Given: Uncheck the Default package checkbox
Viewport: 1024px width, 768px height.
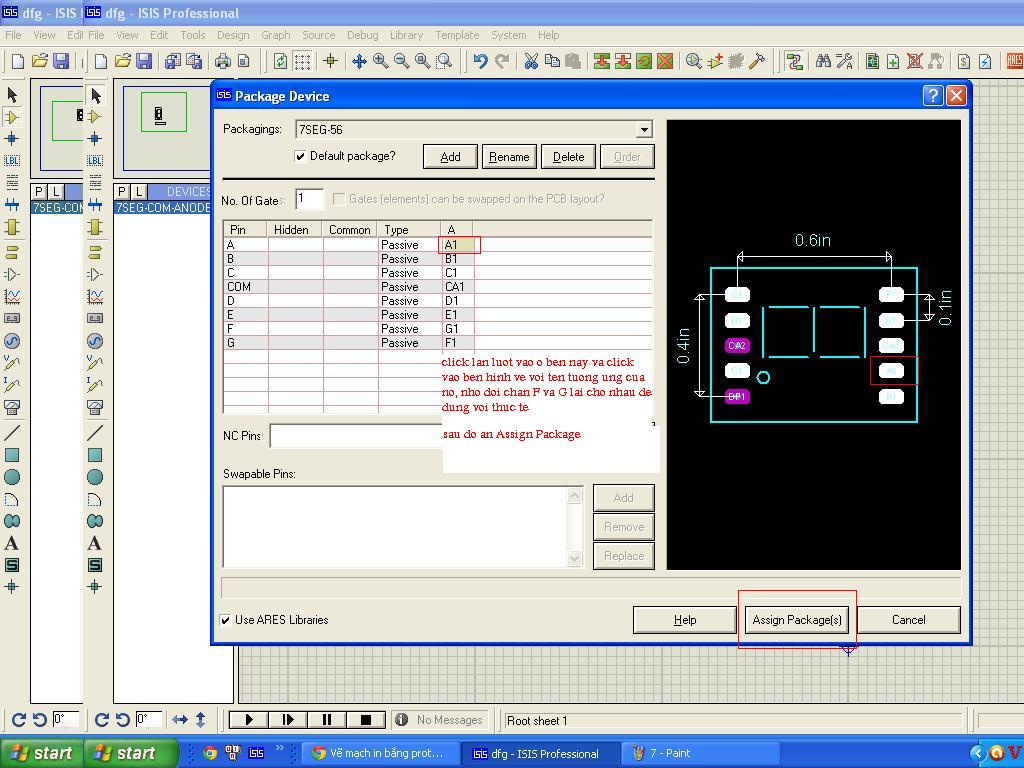Looking at the screenshot, I should point(300,156).
